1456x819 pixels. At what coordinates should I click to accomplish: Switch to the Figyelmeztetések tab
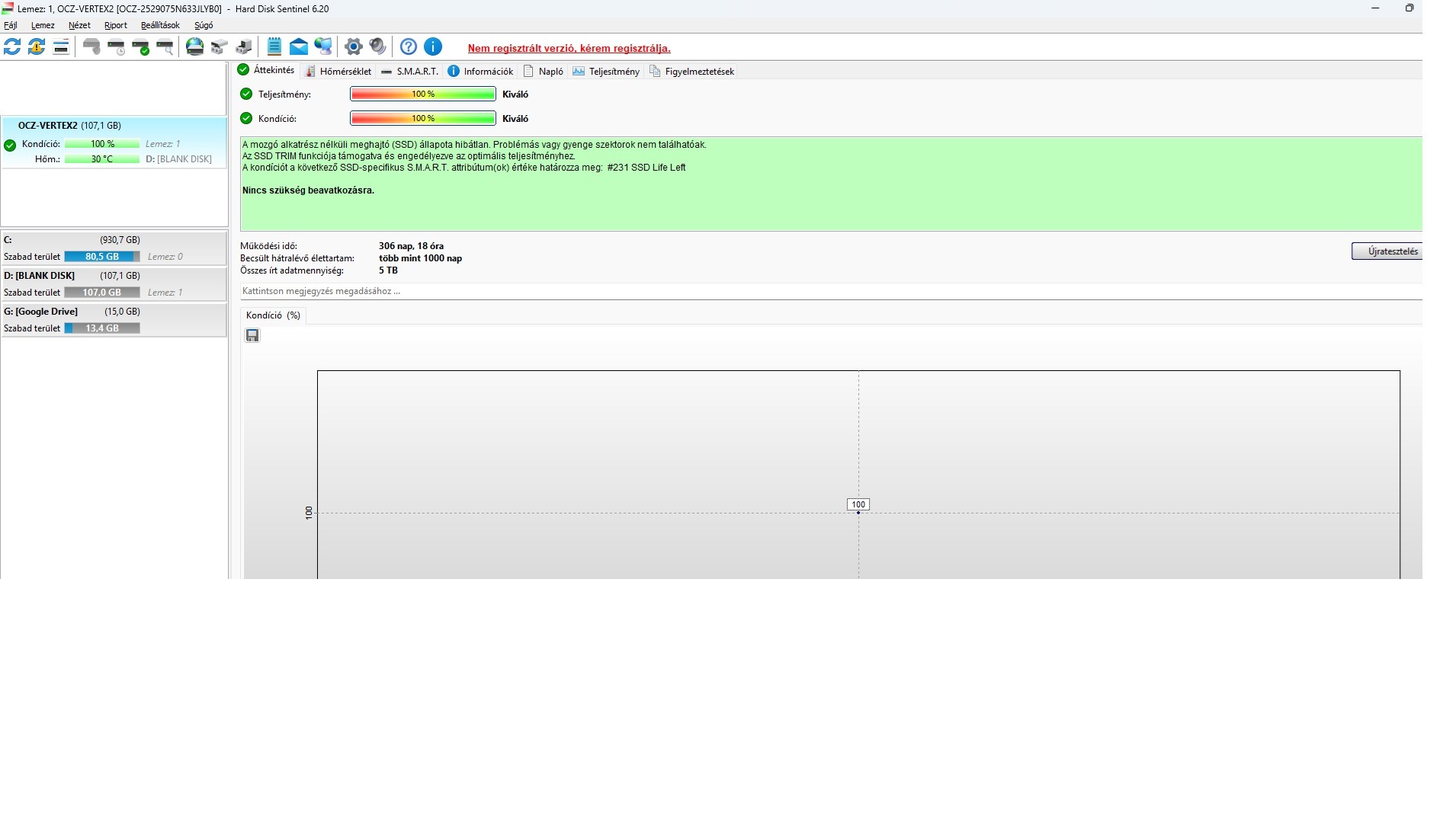692,71
